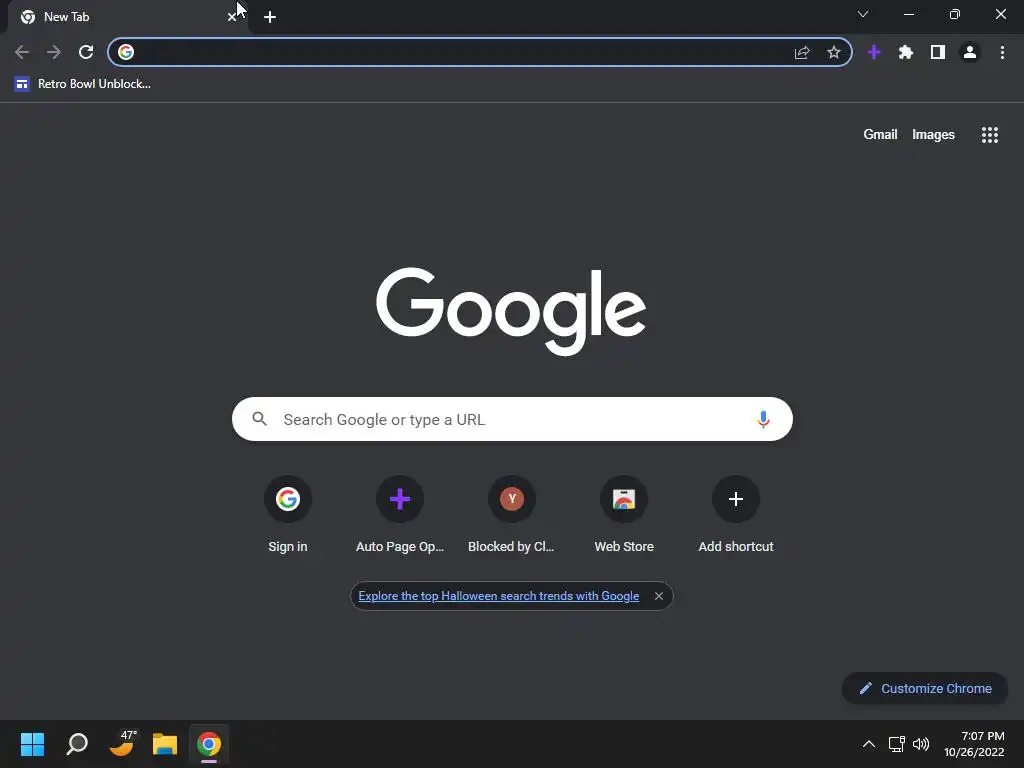Screen dimensions: 1024x768
Task: Open the clock showing 7:07 PM
Action: coord(974,744)
